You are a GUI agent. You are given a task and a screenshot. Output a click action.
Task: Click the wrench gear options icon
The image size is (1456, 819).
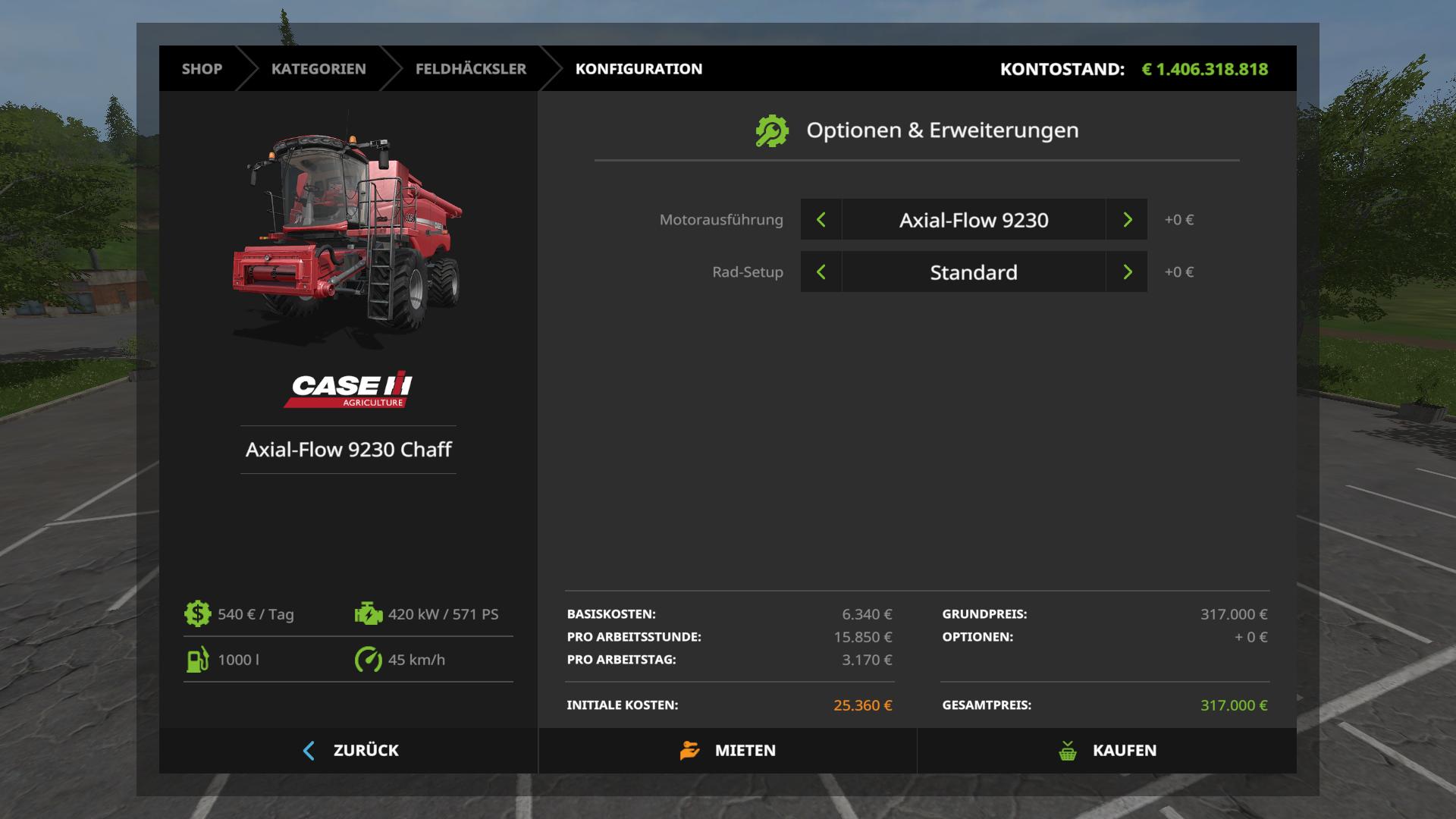772,130
